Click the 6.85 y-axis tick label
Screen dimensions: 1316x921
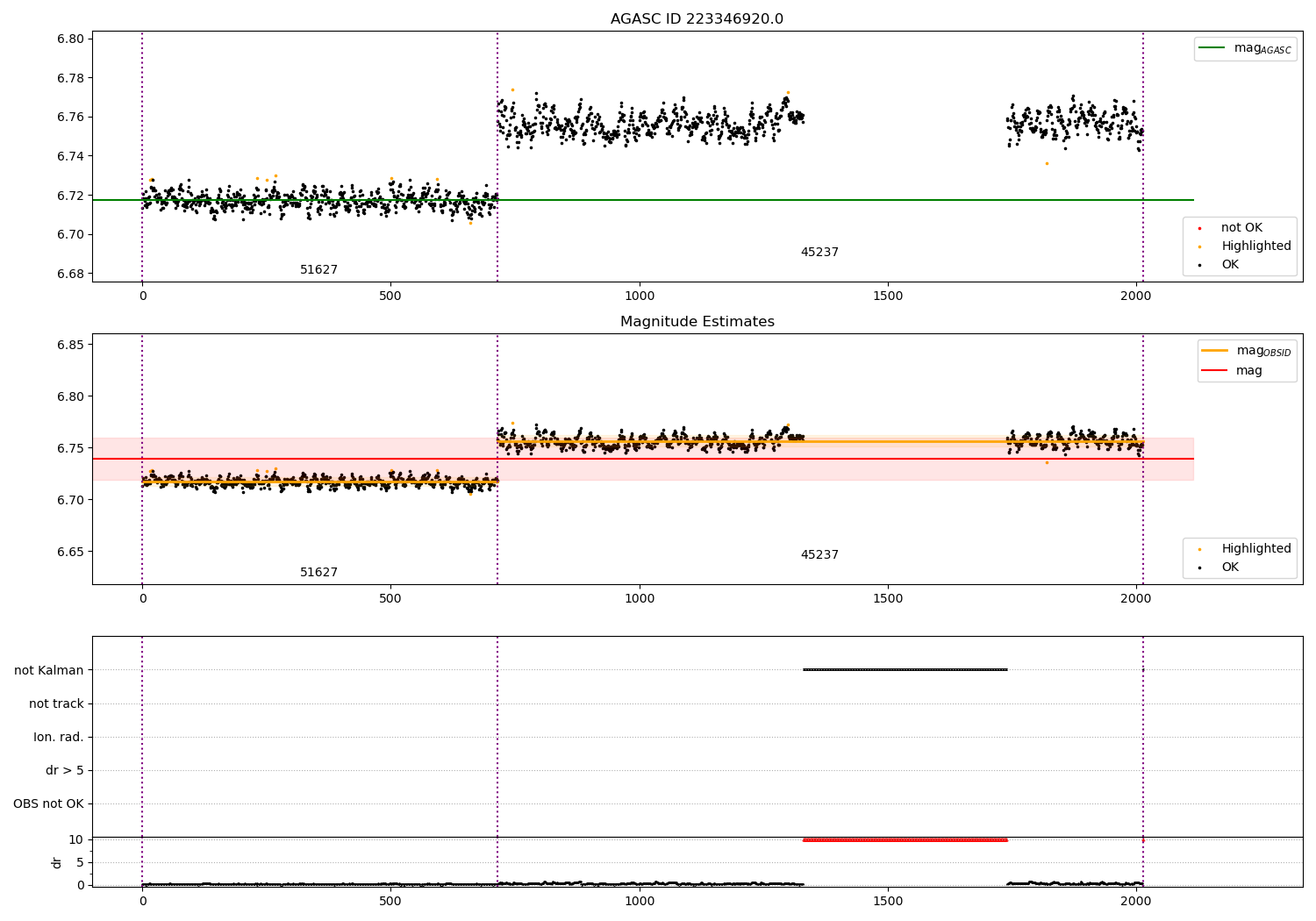click(x=71, y=345)
